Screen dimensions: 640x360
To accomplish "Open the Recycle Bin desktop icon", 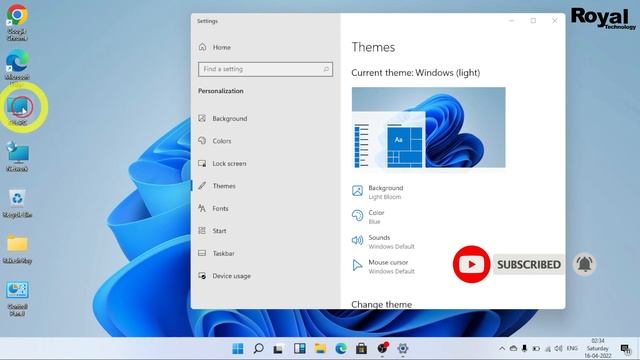I will [x=17, y=202].
